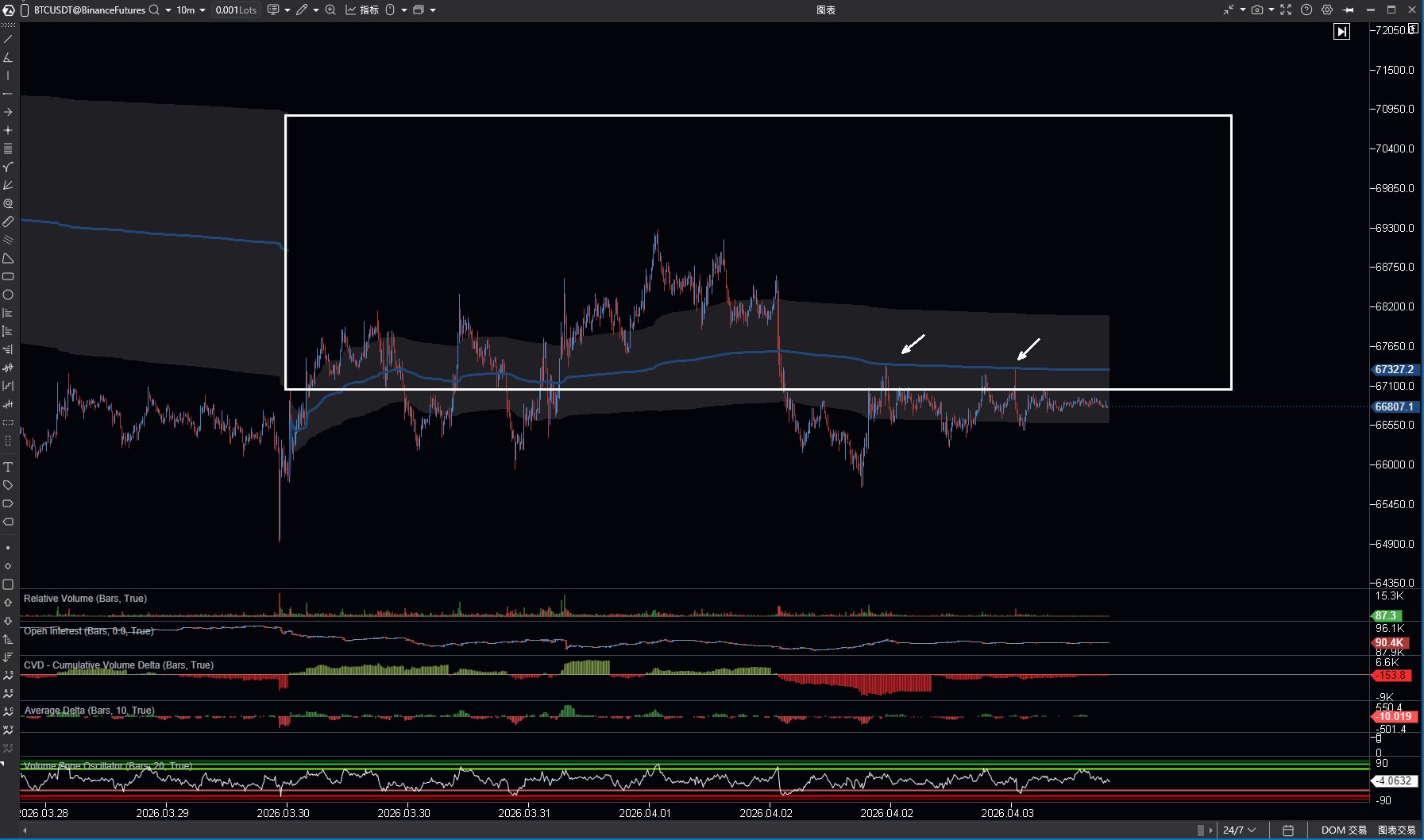Image resolution: width=1424 pixels, height=840 pixels.
Task: Toggle the price scale F button
Action: (1413, 29)
